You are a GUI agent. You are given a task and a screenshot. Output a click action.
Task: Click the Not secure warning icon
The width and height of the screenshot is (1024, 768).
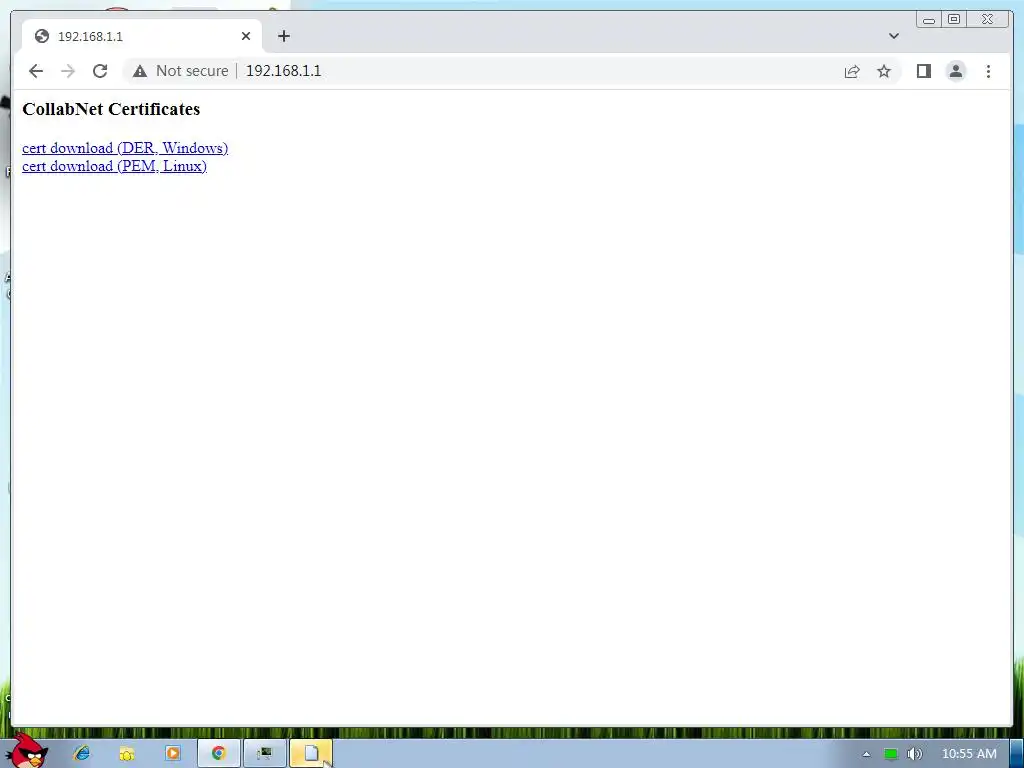[140, 71]
